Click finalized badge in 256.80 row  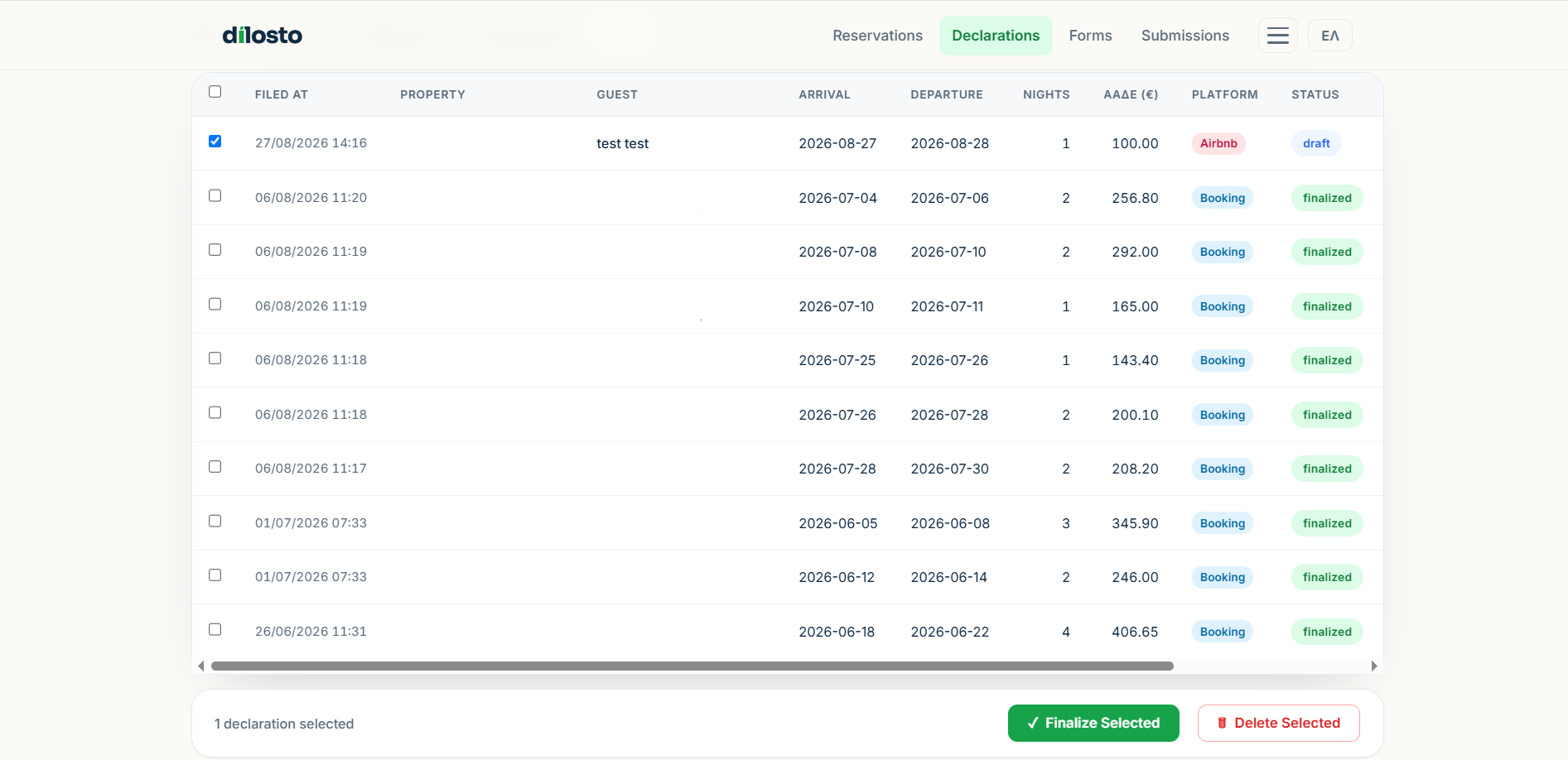[1327, 198]
